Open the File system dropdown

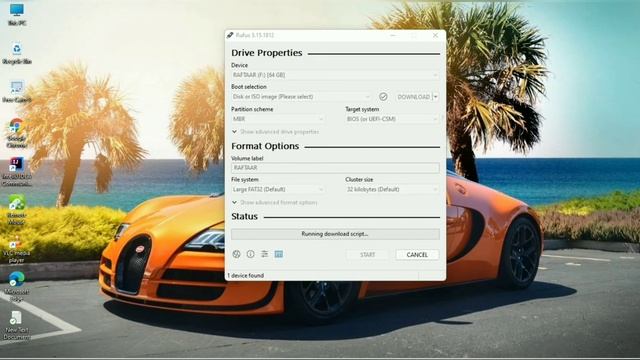click(x=278, y=189)
